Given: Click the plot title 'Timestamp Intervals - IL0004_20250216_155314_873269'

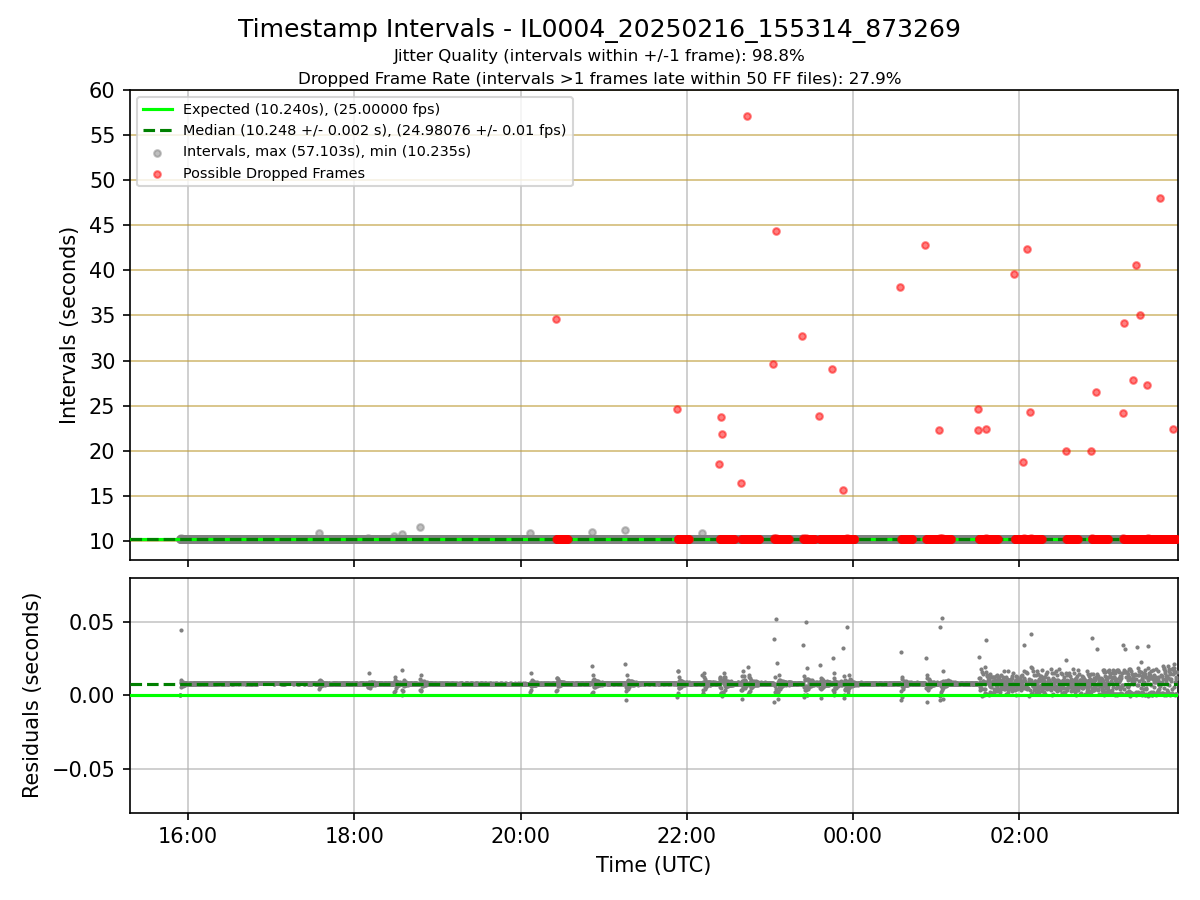Looking at the screenshot, I should 599,29.
